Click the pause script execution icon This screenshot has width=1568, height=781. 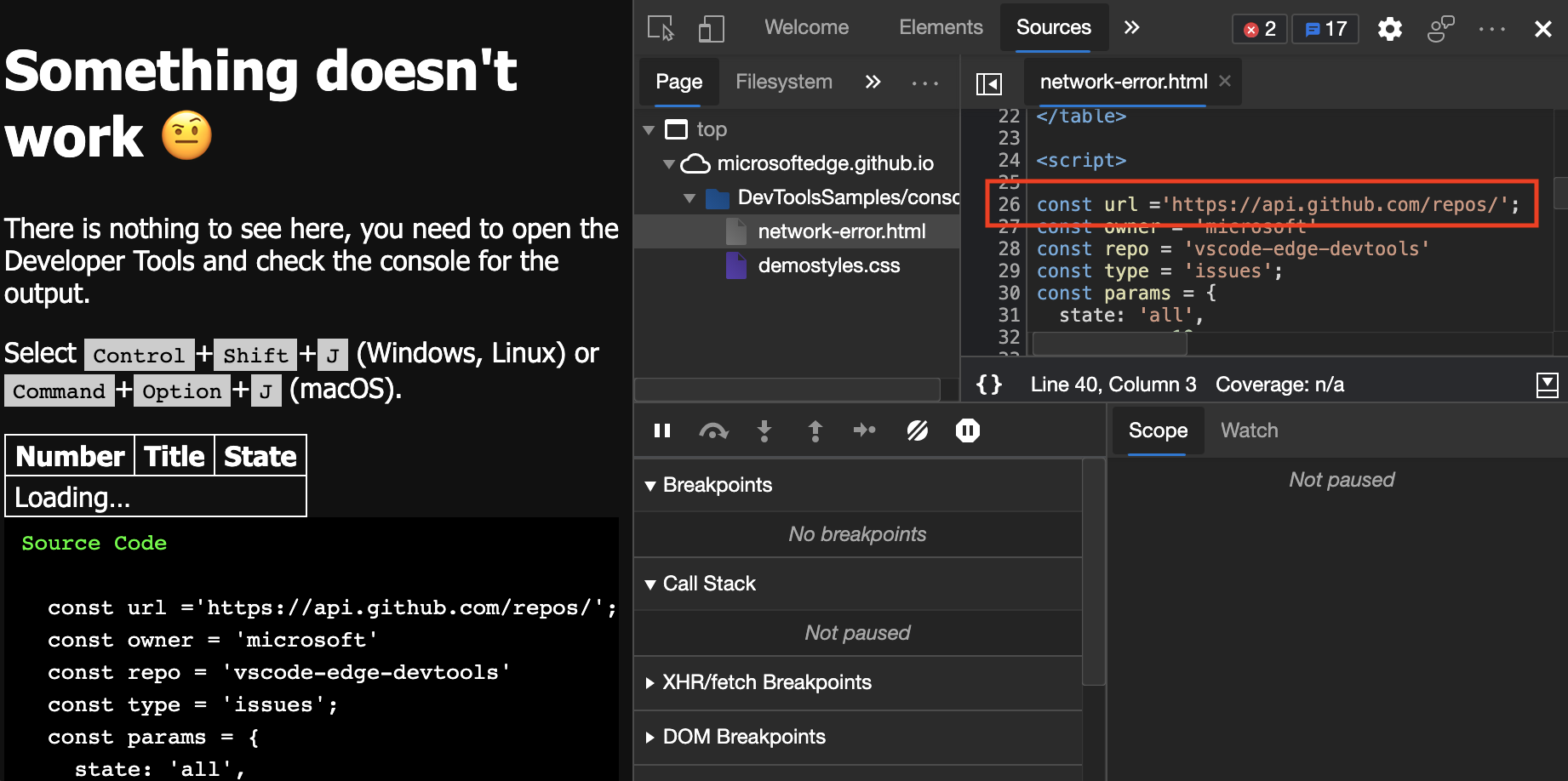tap(662, 430)
